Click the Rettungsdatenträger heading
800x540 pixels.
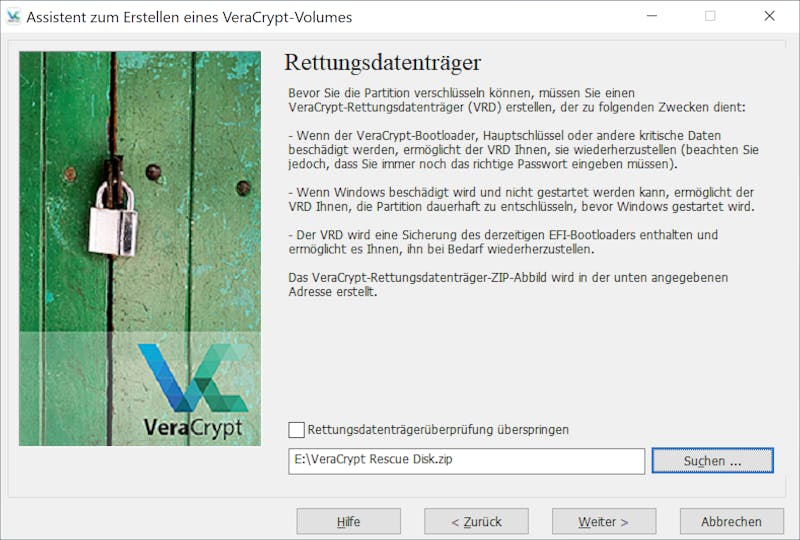click(382, 63)
